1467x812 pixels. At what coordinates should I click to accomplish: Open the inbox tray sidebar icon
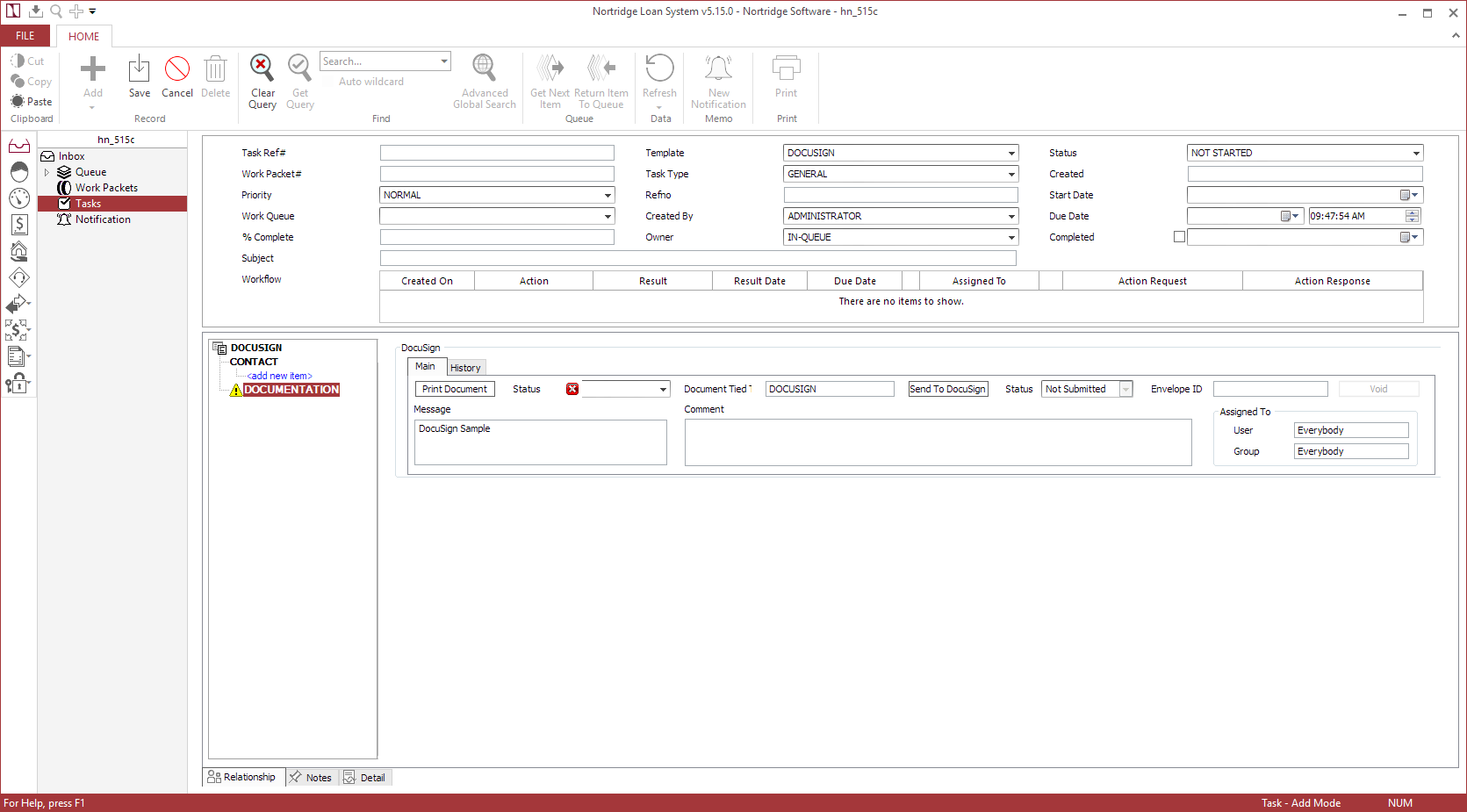tap(19, 146)
